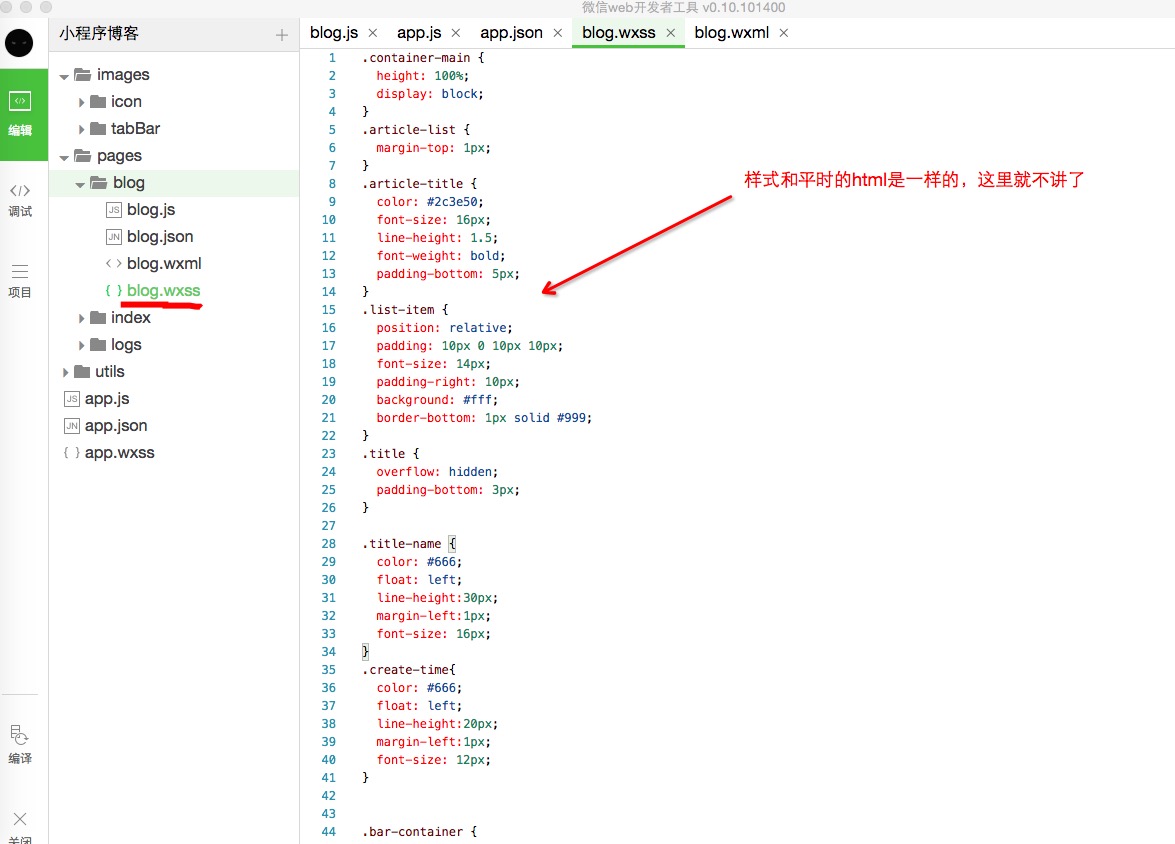Open blog.json in the file tree
This screenshot has height=844, width=1175.
[160, 237]
